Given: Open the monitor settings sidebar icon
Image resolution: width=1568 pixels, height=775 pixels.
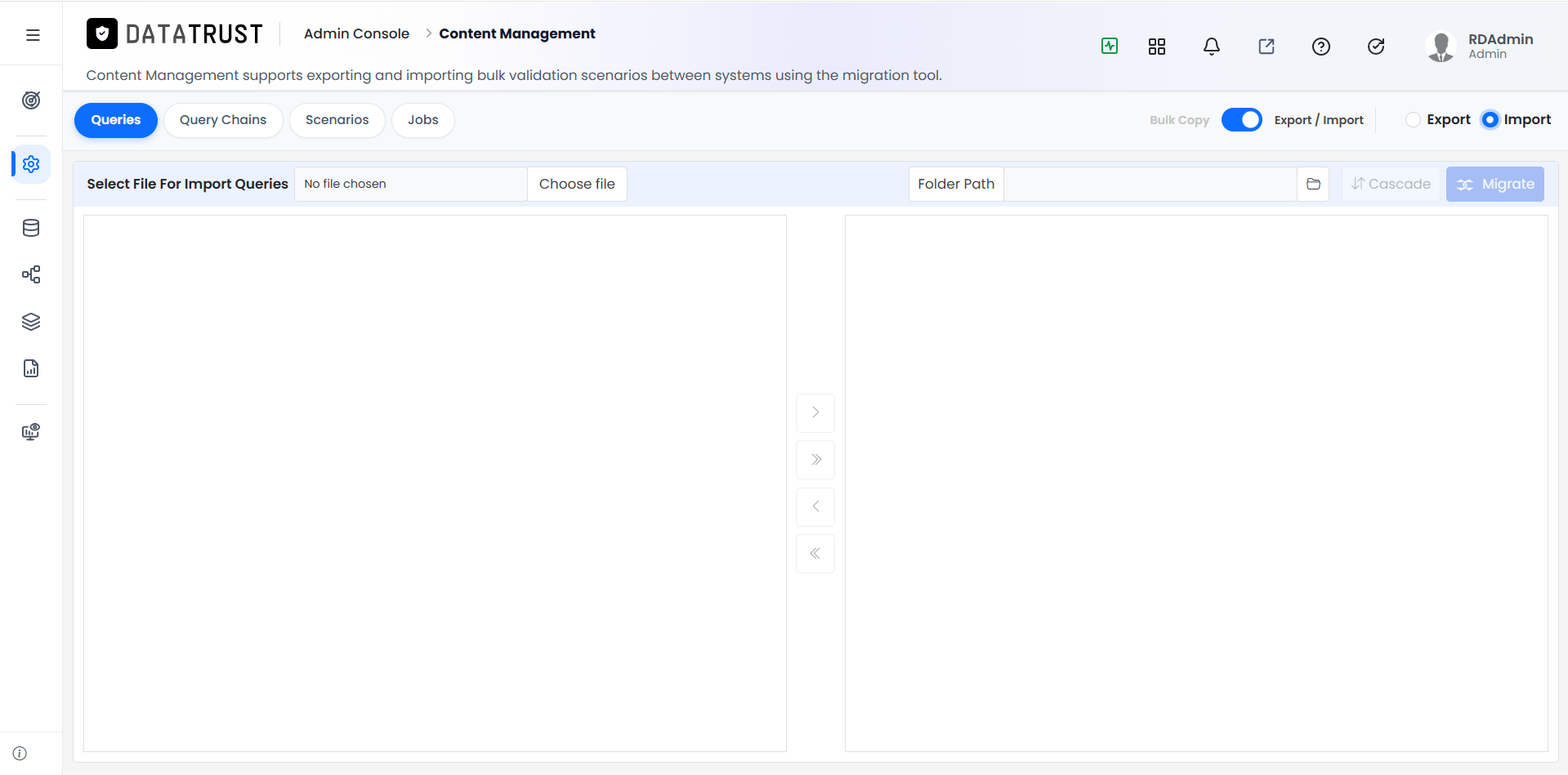Looking at the screenshot, I should click(x=31, y=432).
